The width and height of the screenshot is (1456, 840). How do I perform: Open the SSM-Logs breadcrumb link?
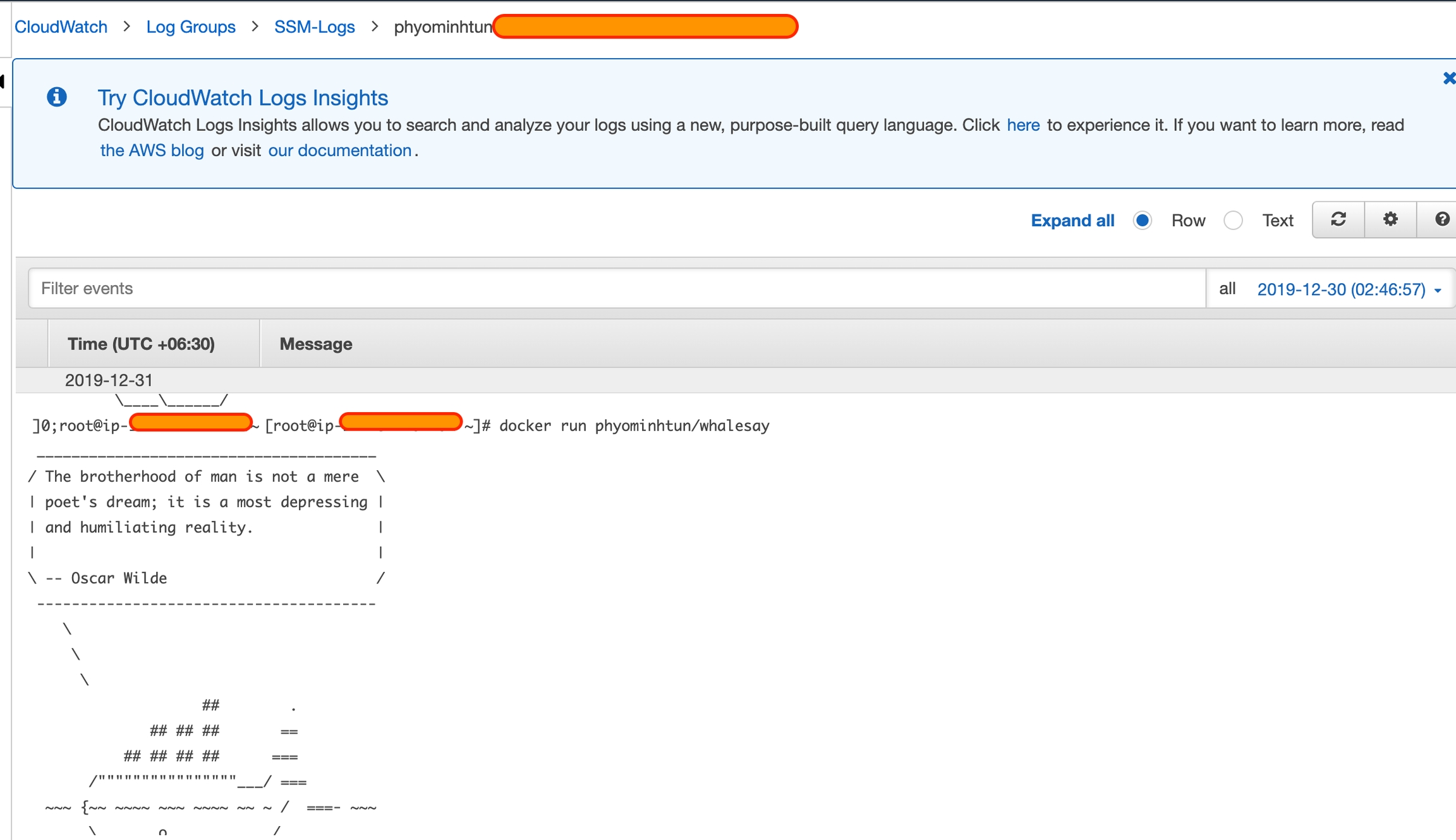314,27
